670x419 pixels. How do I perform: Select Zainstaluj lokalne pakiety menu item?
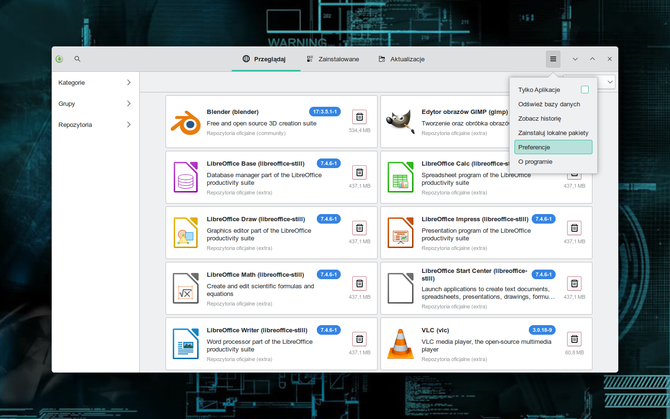coord(553,133)
